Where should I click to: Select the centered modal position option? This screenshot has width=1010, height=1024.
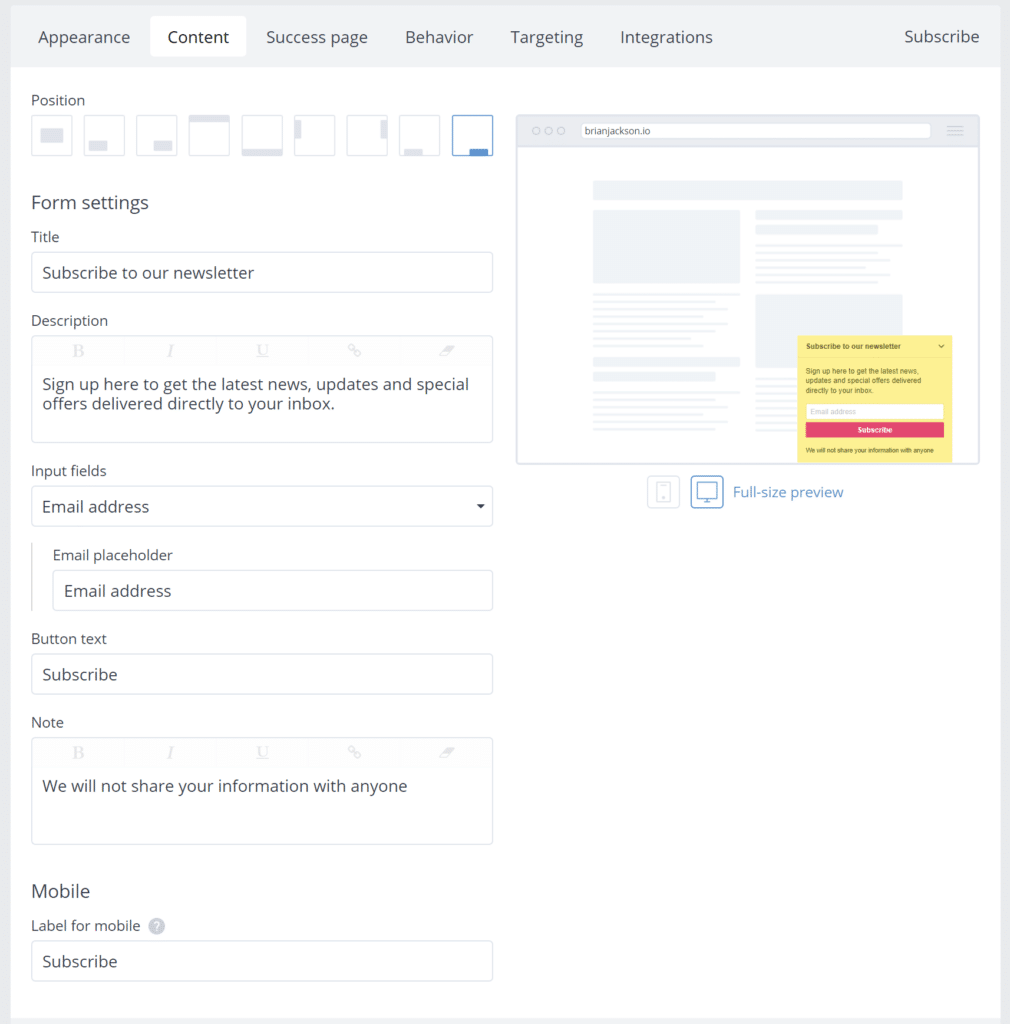[x=52, y=135]
